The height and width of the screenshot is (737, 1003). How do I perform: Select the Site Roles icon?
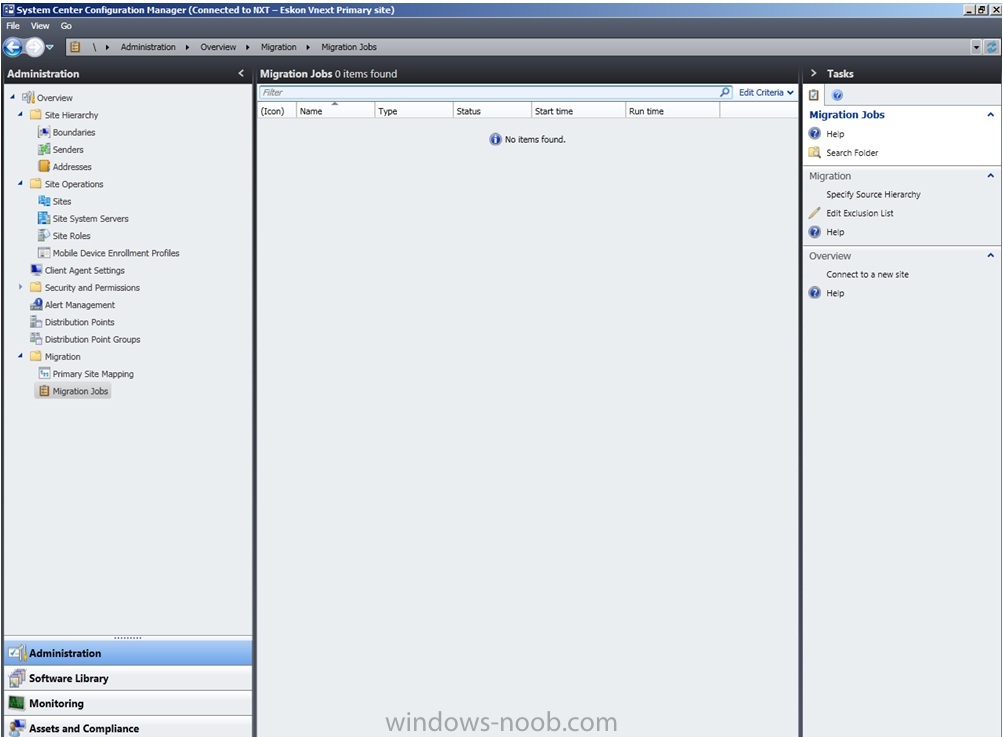tap(43, 235)
